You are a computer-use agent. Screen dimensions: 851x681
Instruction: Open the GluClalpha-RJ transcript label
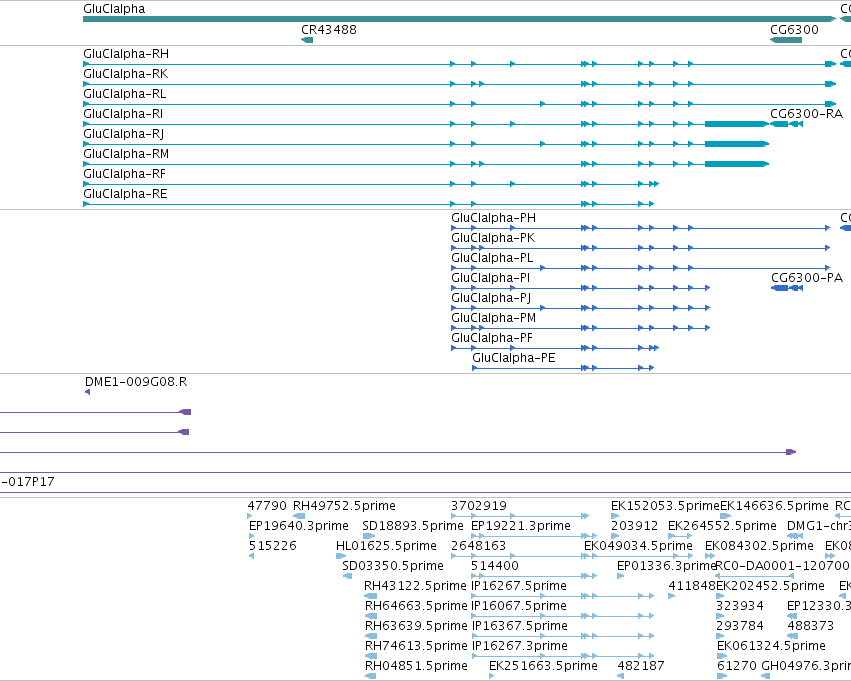click(x=123, y=133)
